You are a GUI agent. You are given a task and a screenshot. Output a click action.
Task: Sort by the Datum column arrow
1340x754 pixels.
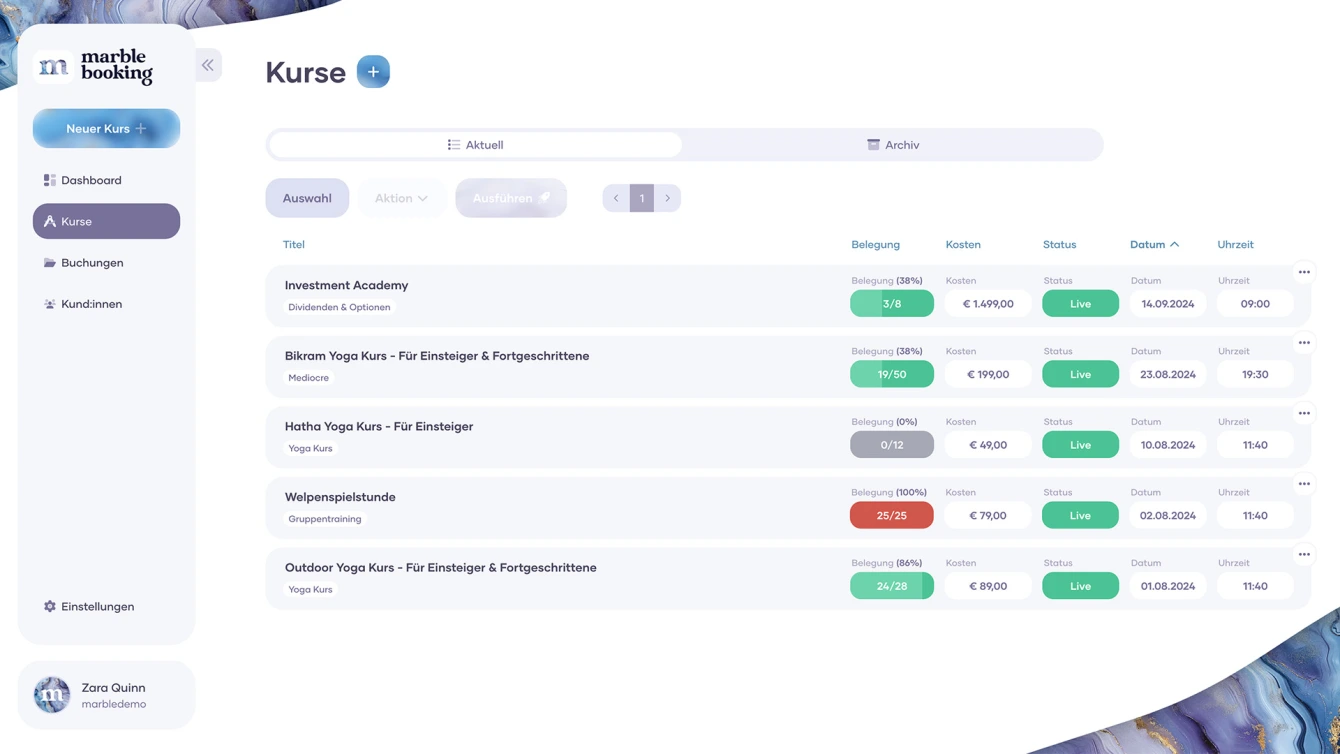[1175, 245]
